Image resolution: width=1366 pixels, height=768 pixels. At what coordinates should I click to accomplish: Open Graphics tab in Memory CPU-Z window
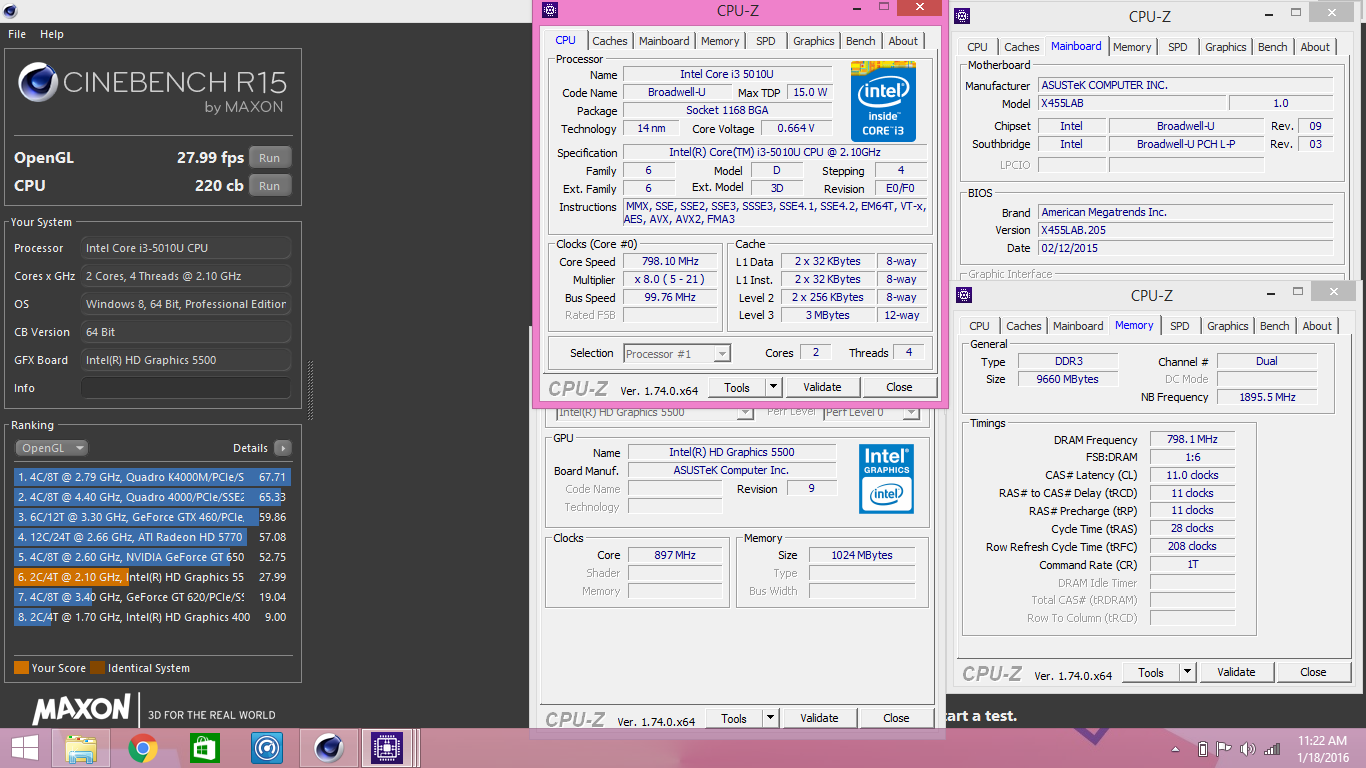pos(1227,326)
